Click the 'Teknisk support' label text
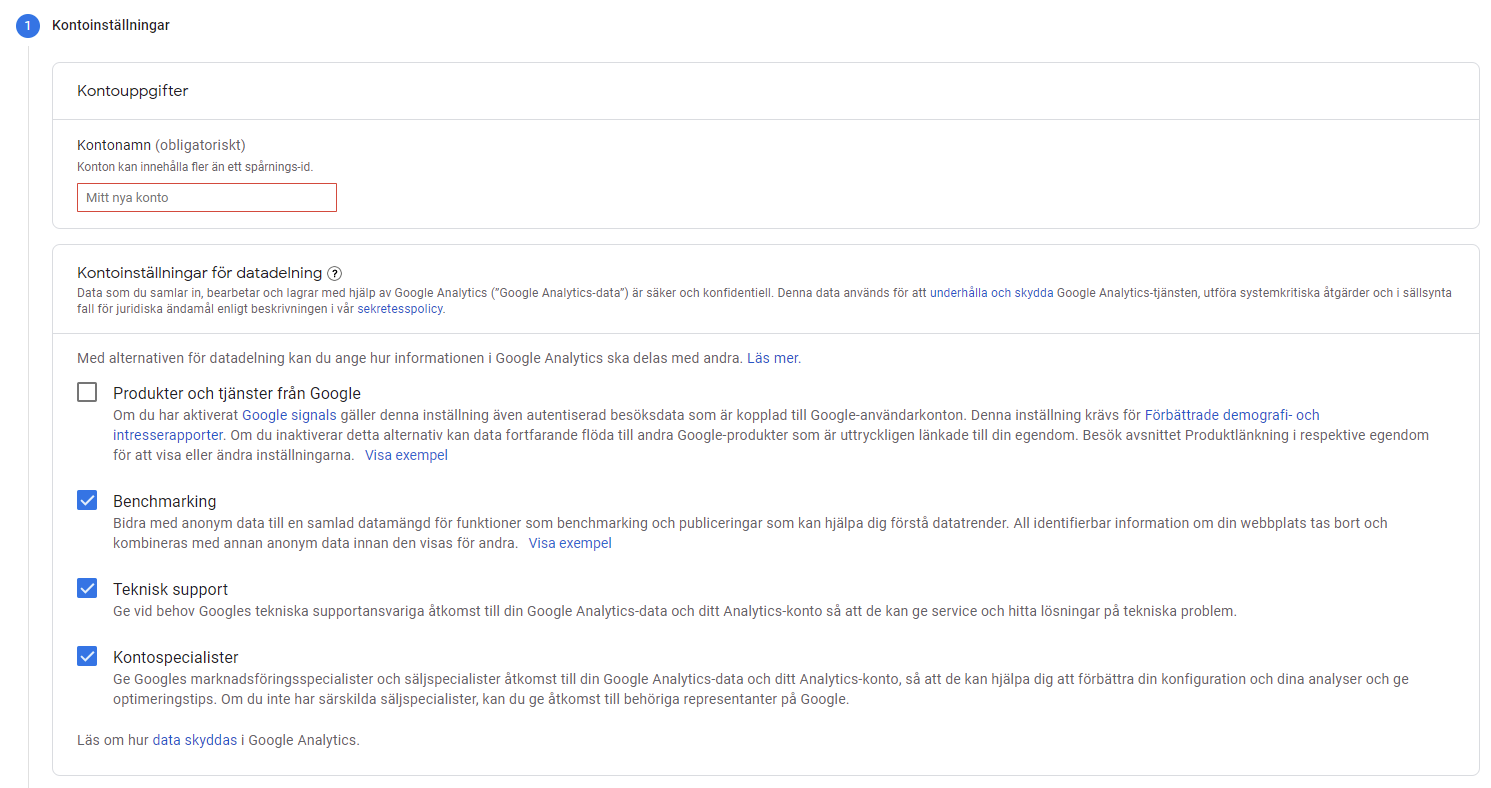The image size is (1491, 788). point(171,590)
